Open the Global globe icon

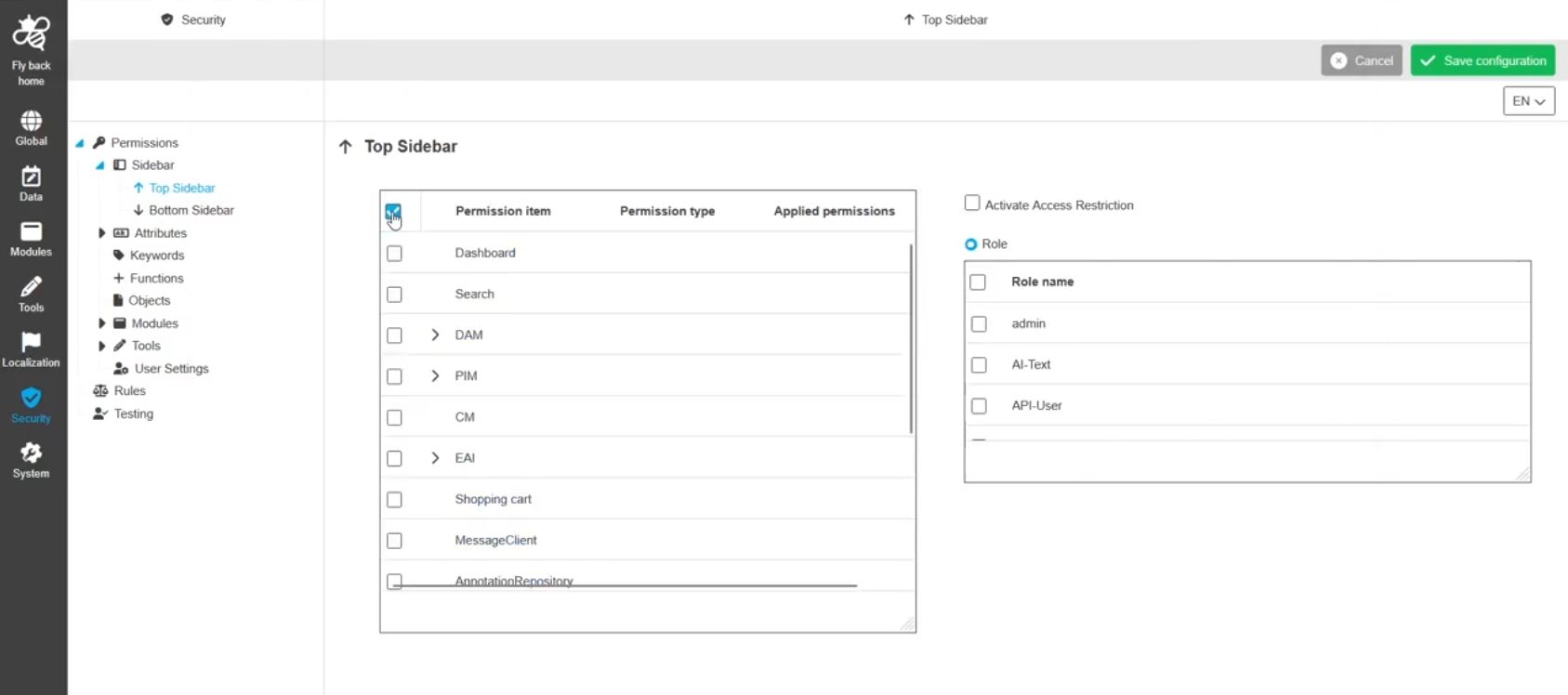point(31,122)
